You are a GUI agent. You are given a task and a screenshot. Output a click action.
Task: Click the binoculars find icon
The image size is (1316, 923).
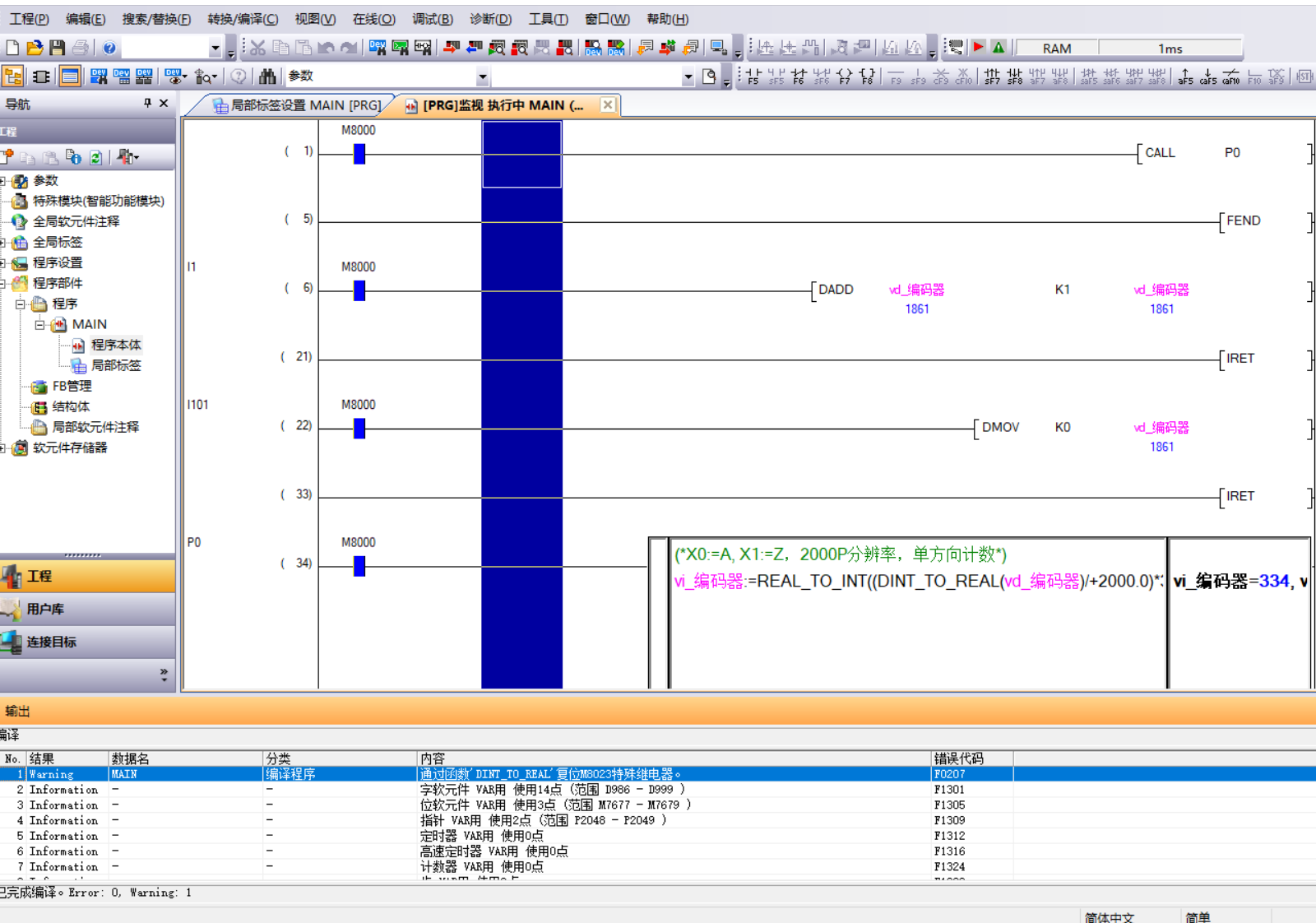[267, 77]
